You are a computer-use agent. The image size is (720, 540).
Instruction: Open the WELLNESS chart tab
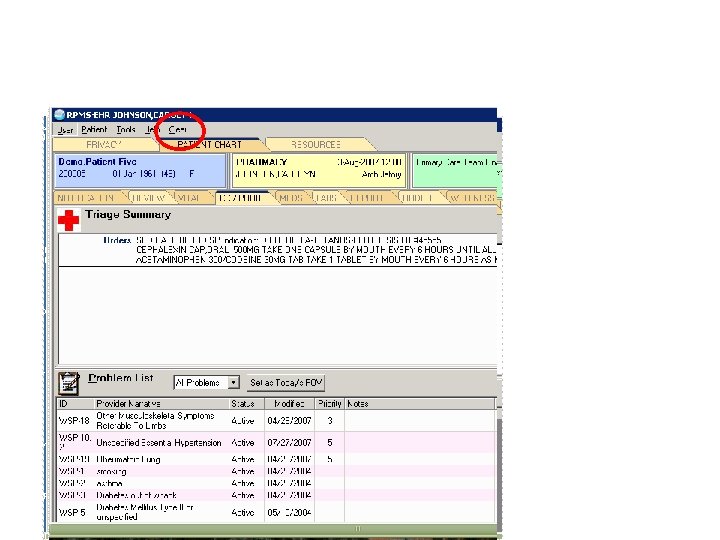[472, 198]
